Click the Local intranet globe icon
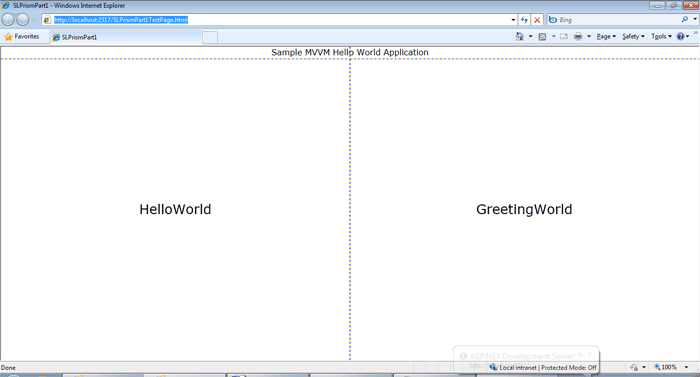This screenshot has height=377, width=700. point(493,367)
